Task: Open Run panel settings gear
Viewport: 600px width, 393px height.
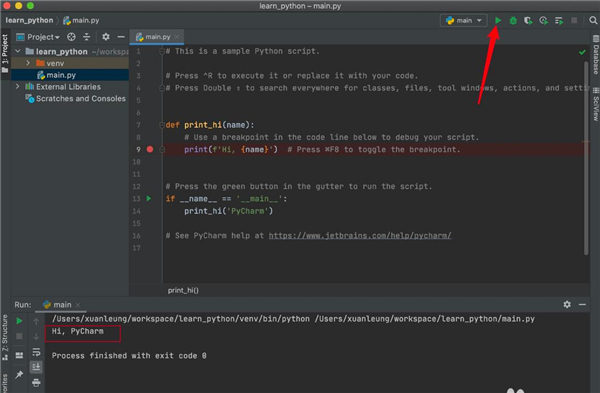Action: [567, 305]
